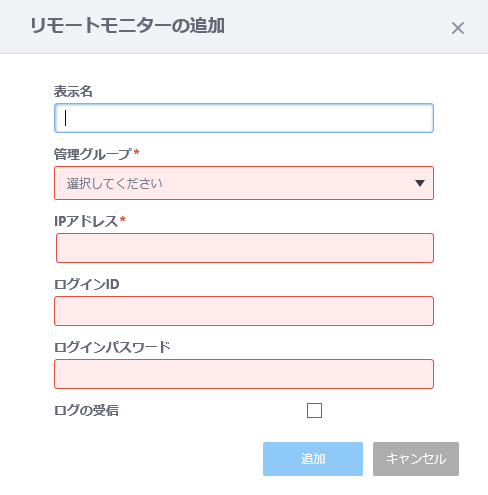Close the リモートモニターの追加 dialog with X
The width and height of the screenshot is (488, 495).
458,28
